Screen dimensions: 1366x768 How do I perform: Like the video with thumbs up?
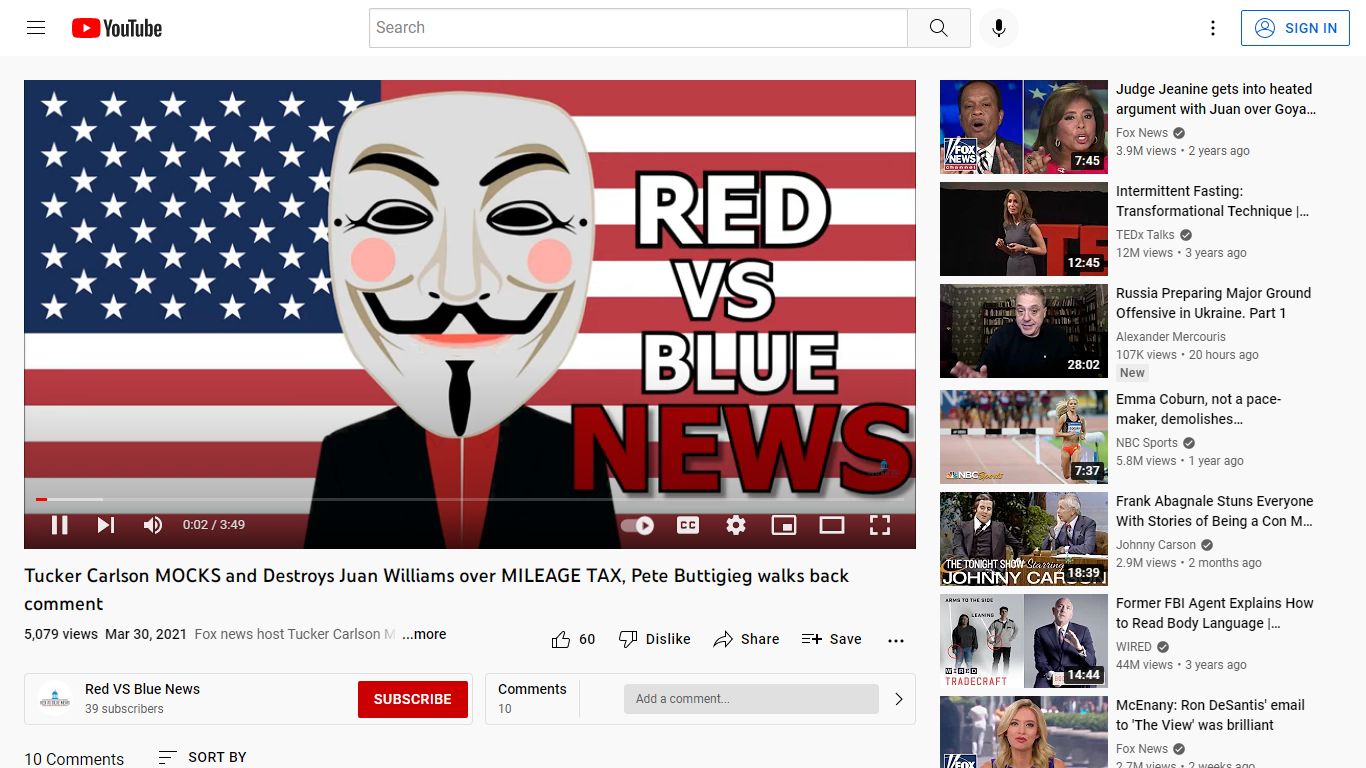pos(573,639)
